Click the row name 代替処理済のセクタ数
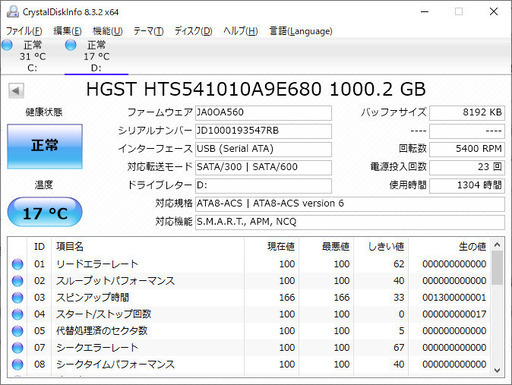 pos(102,331)
